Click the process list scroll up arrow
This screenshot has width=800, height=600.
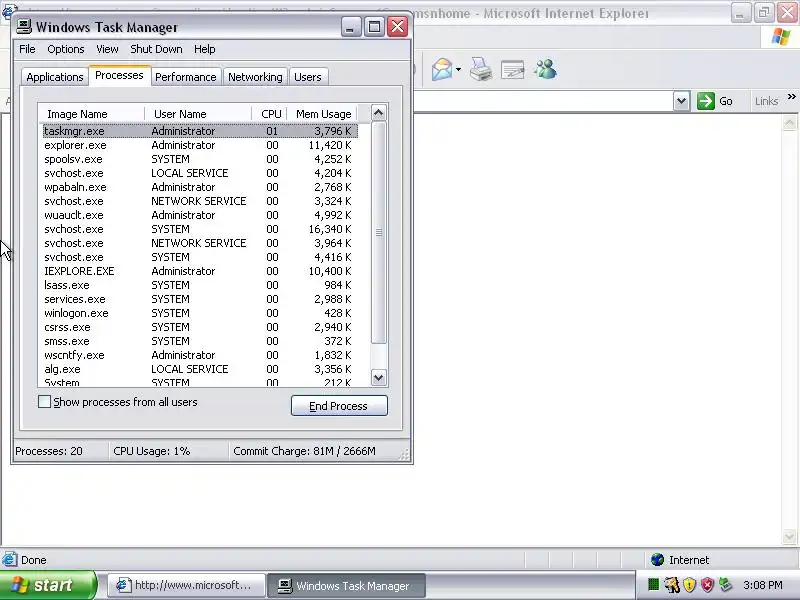(378, 113)
